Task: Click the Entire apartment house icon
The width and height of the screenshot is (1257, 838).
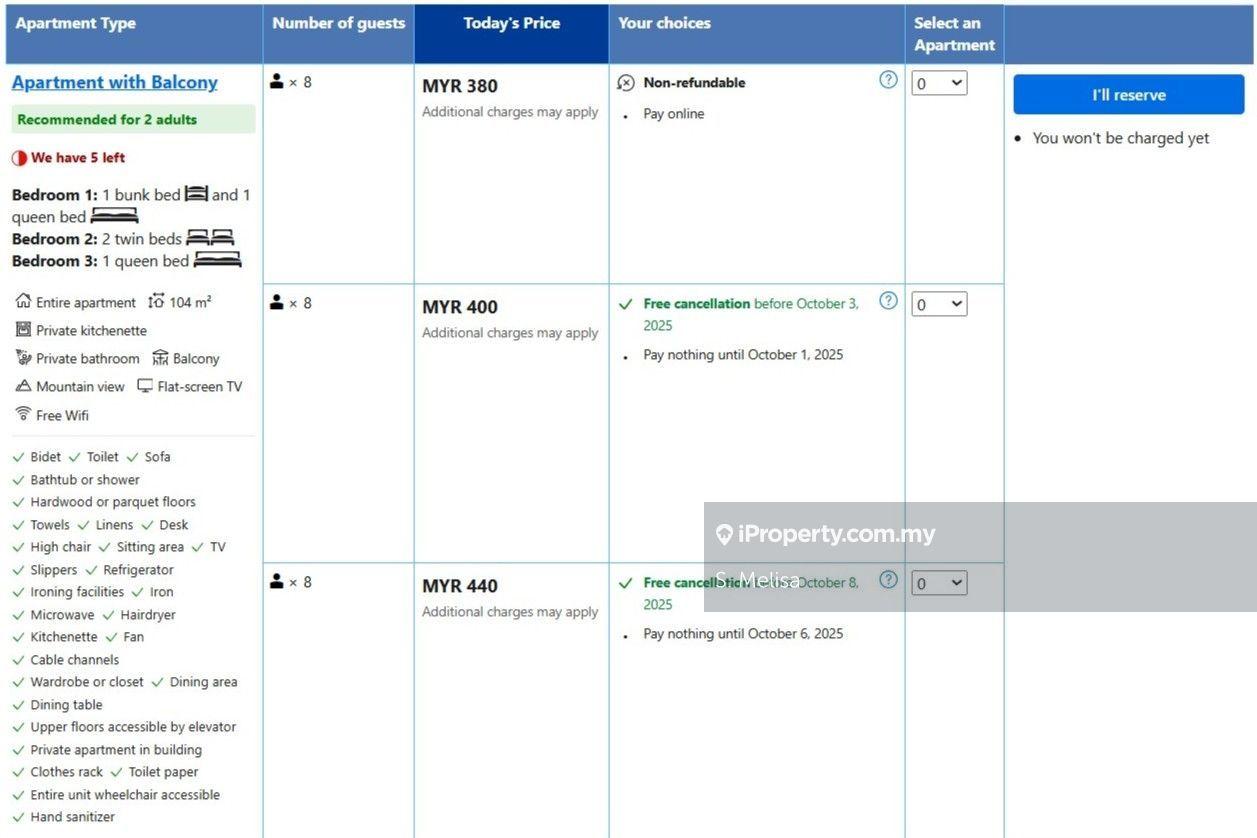Action: tap(23, 301)
